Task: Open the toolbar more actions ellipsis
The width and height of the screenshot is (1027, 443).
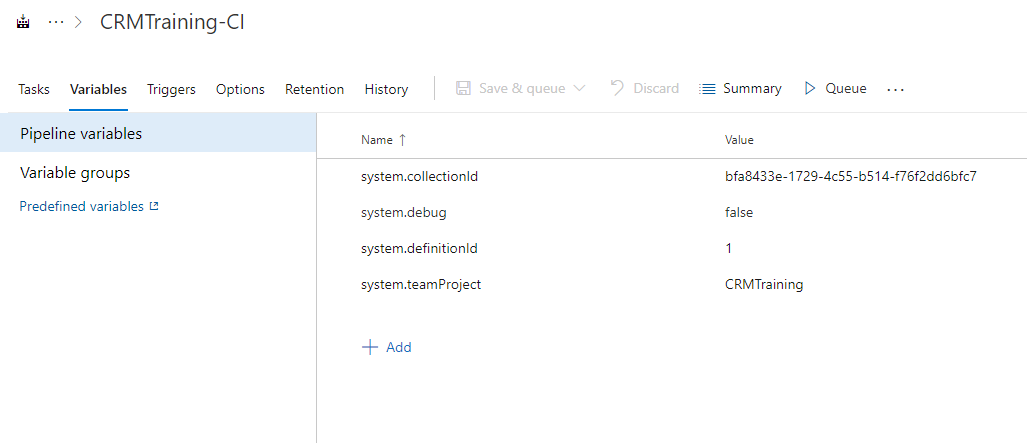Action: pos(895,90)
